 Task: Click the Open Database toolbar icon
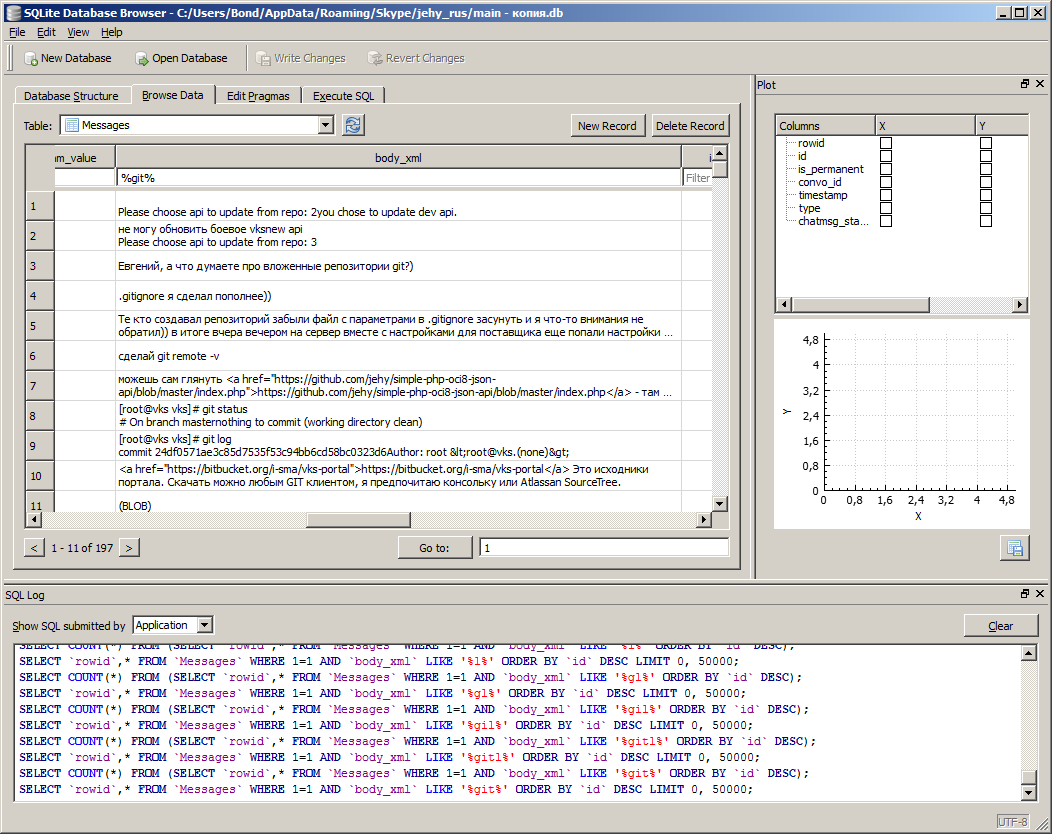coord(142,59)
